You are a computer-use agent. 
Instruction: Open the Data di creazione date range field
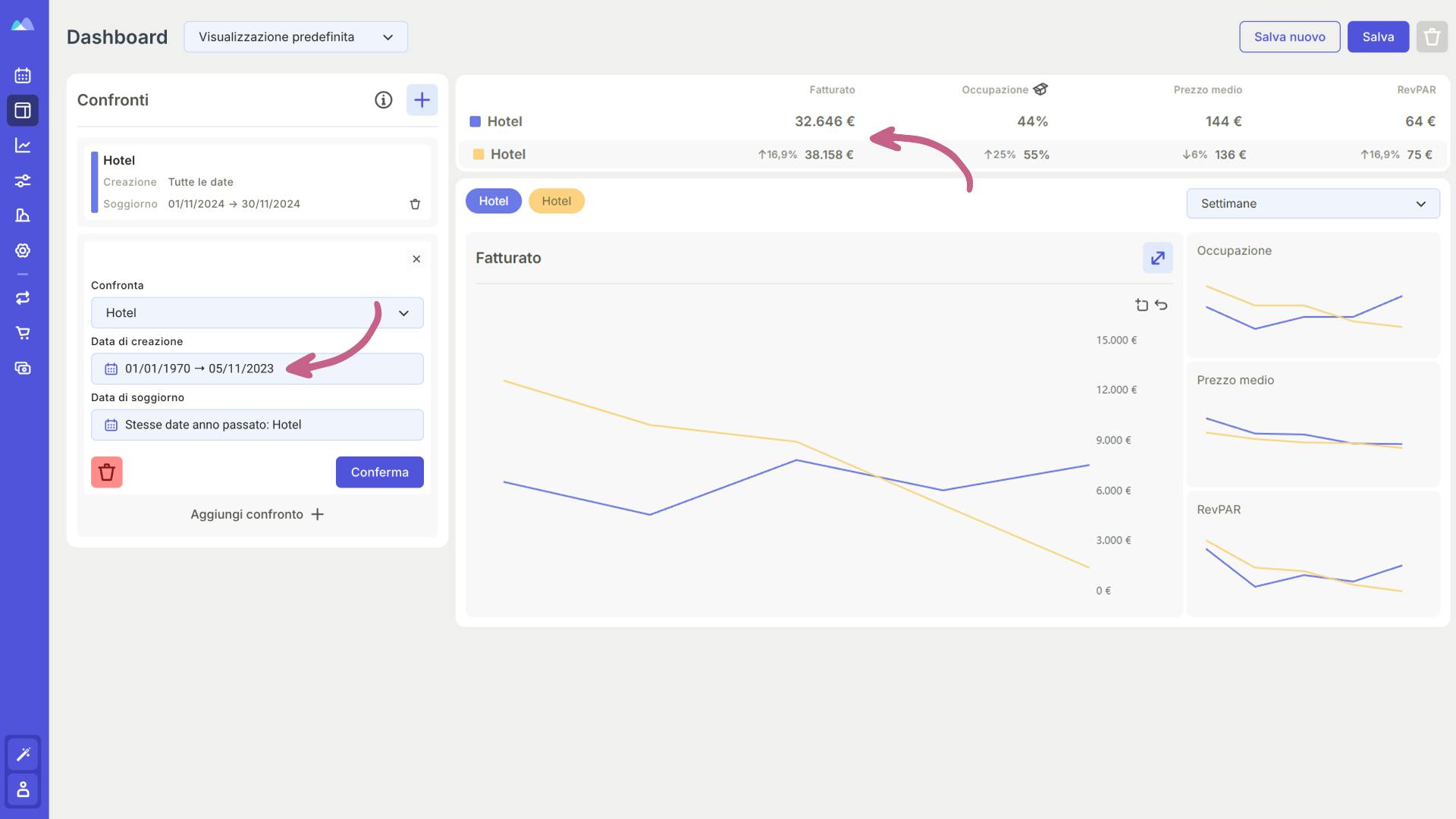point(257,369)
